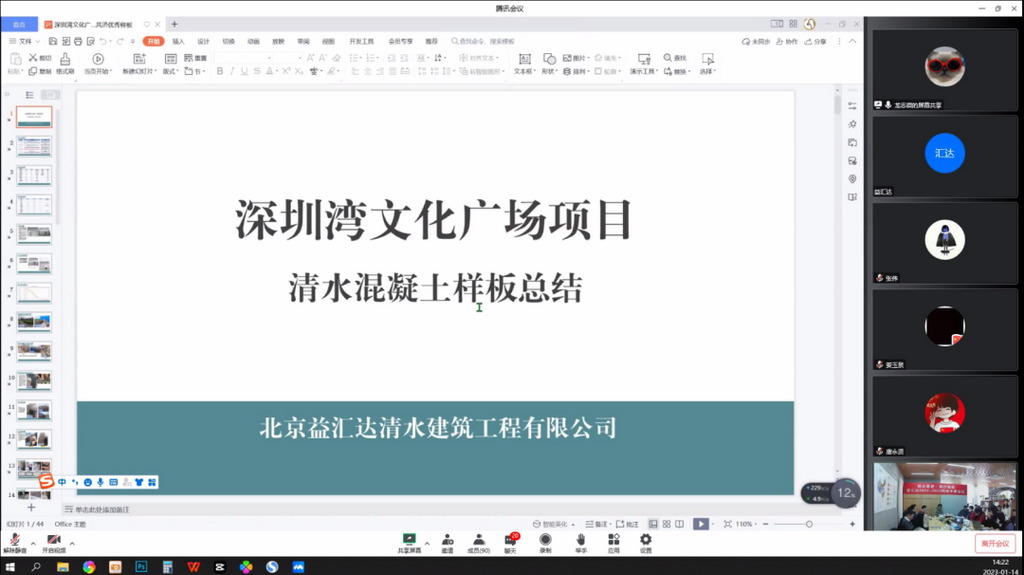Toggle Strikethrough formatting
This screenshot has width=1024, height=575.
click(x=257, y=71)
